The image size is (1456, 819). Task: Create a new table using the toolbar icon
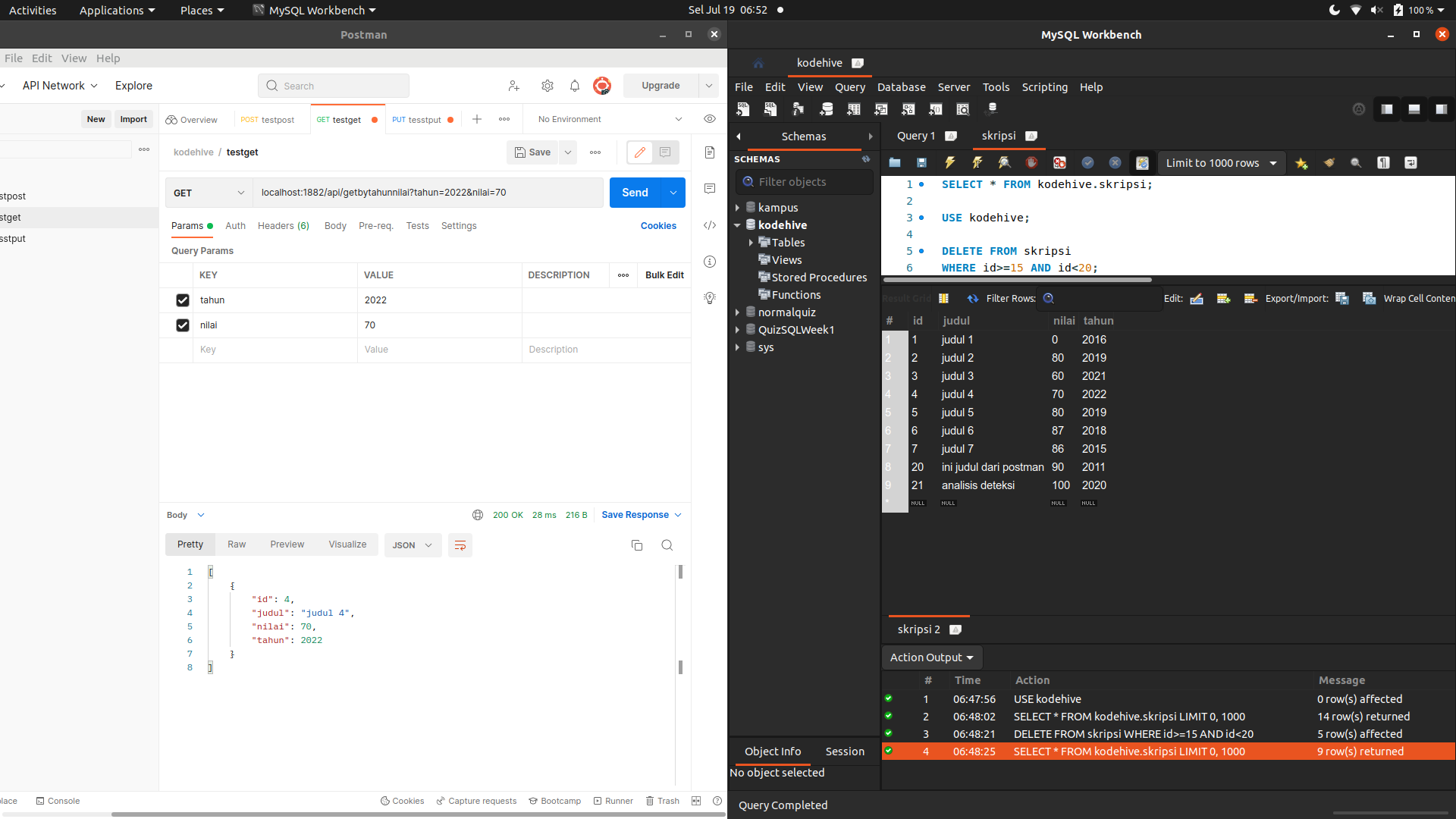pyautogui.click(x=853, y=108)
